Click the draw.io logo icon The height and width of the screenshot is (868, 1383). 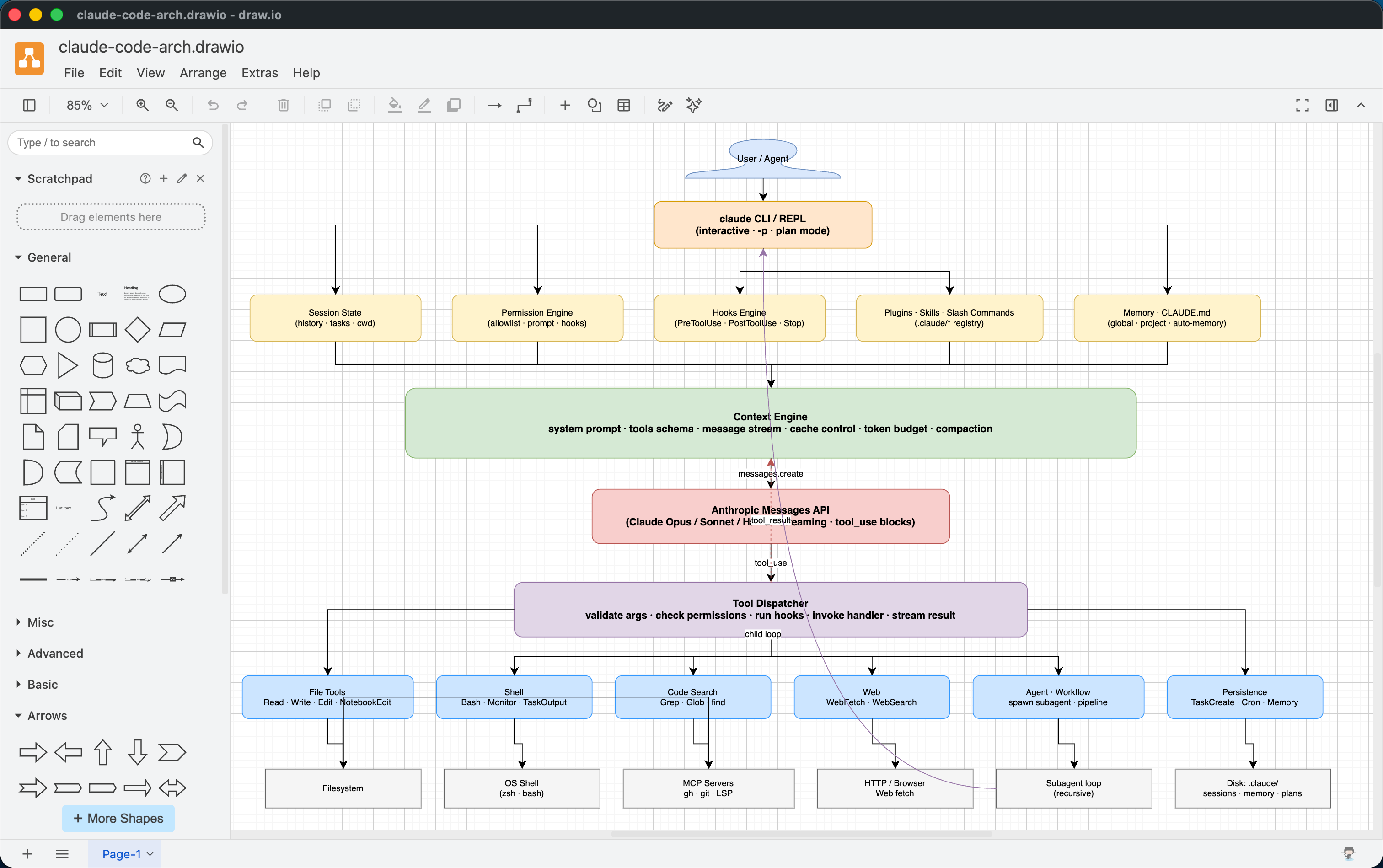click(x=29, y=58)
